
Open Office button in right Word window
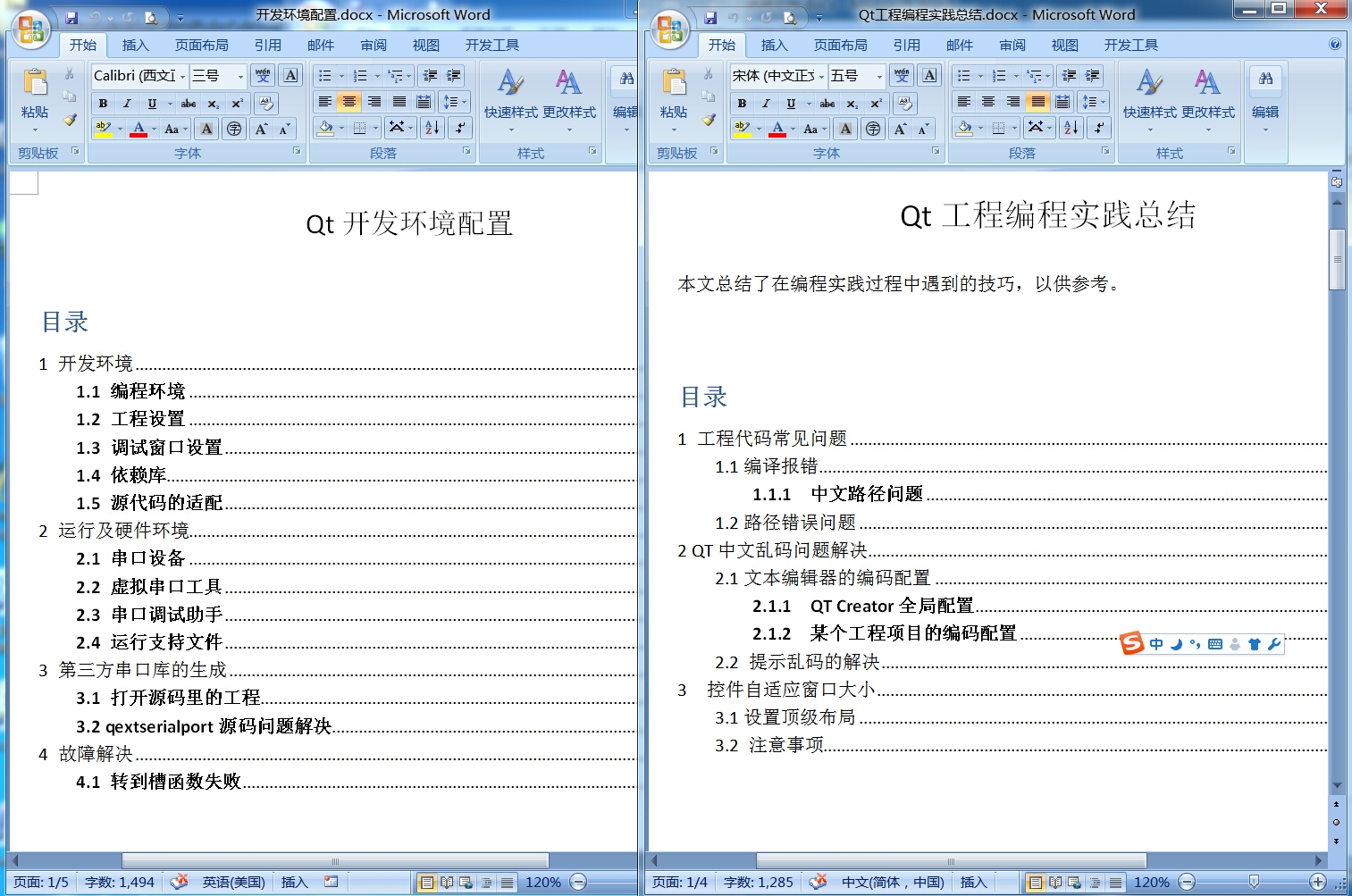[670, 29]
